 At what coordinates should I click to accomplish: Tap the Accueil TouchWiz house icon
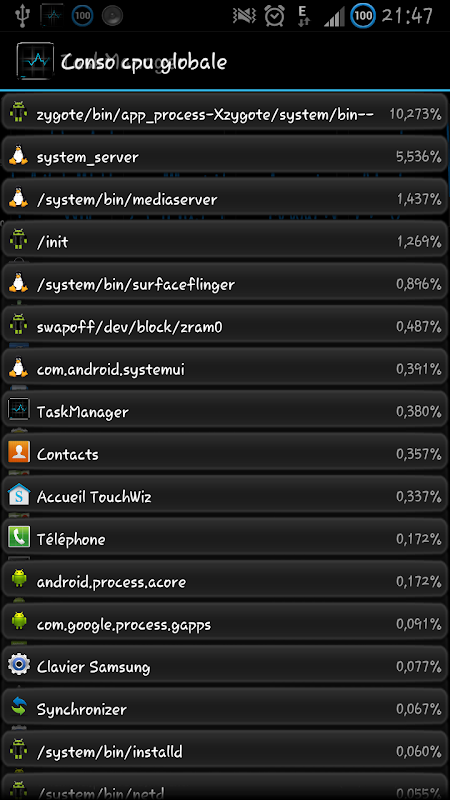click(19, 494)
